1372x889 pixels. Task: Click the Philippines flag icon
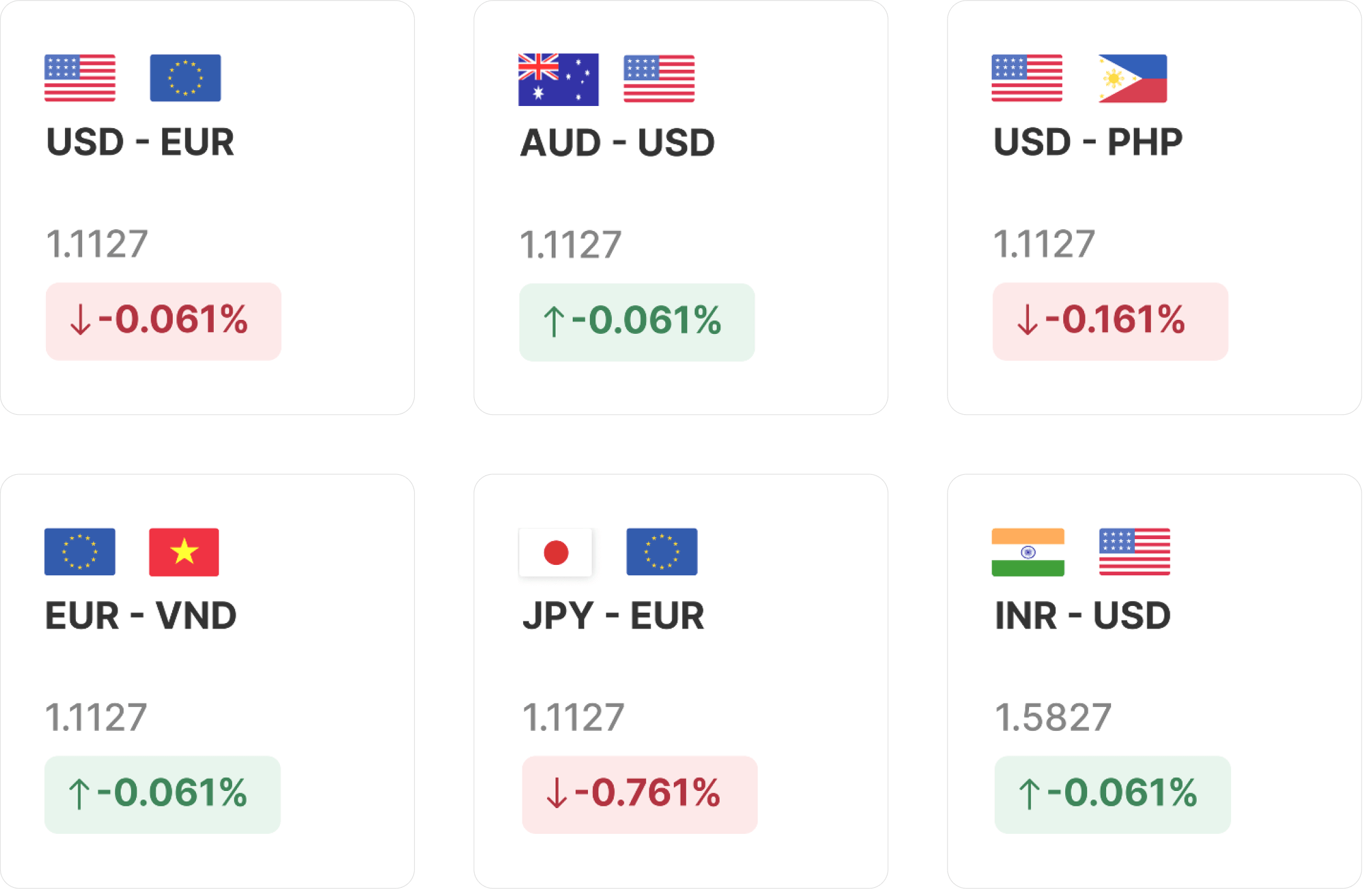(1133, 78)
